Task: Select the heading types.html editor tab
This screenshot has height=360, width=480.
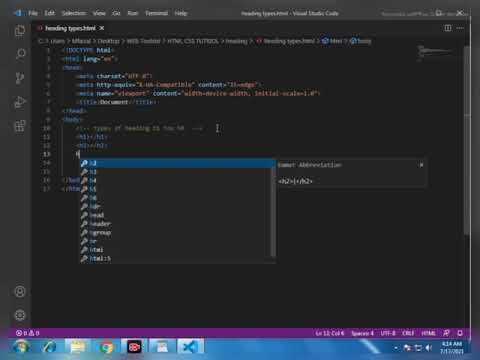Action: 70,28
